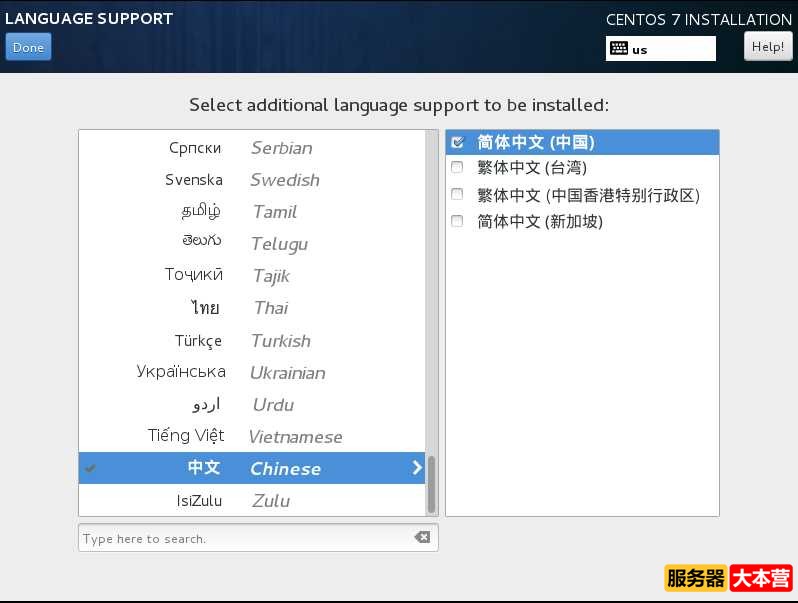Screen dimensions: 798x603
Task: Select the Tajik language entry
Action: click(x=252, y=276)
